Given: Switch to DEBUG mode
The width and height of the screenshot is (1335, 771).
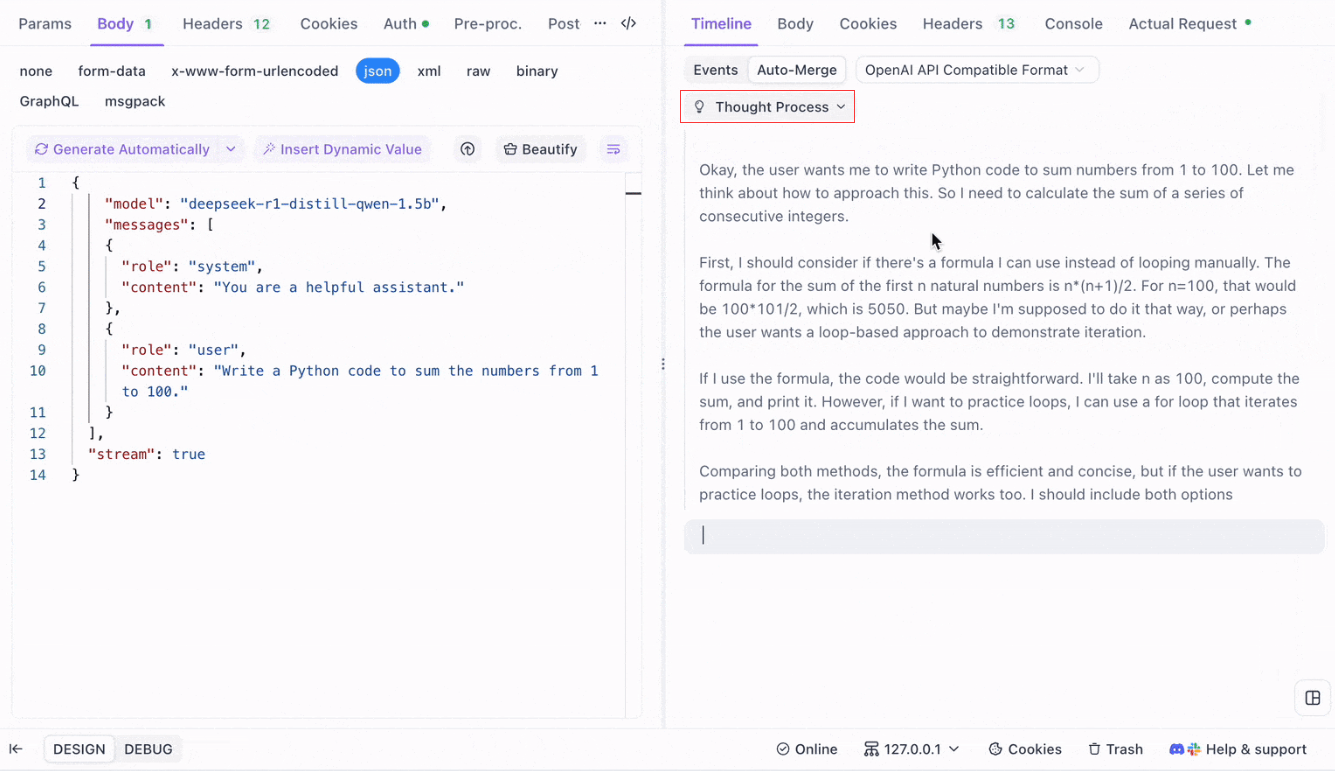Looking at the screenshot, I should [148, 749].
